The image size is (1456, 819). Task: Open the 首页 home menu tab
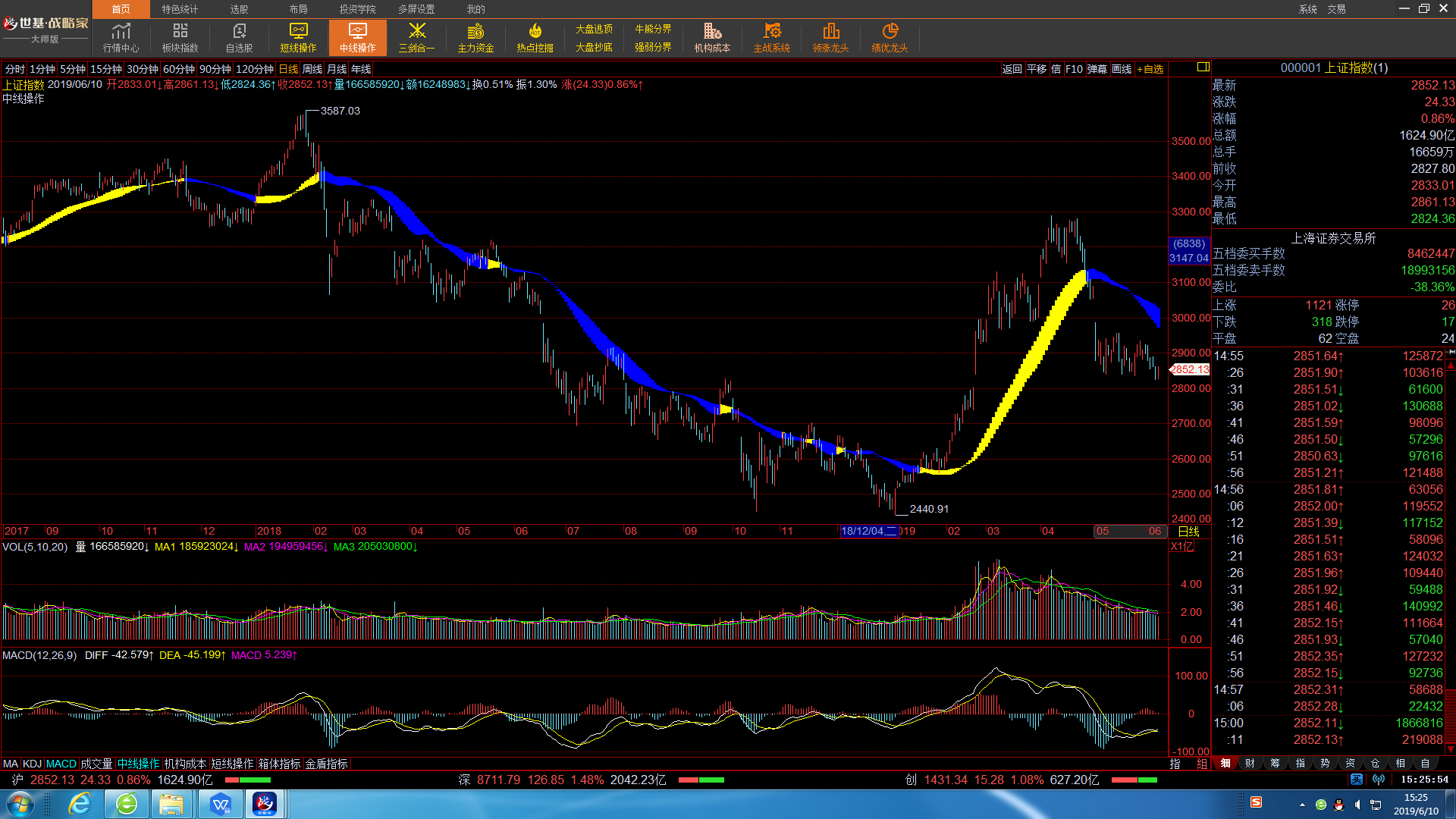pyautogui.click(x=121, y=9)
